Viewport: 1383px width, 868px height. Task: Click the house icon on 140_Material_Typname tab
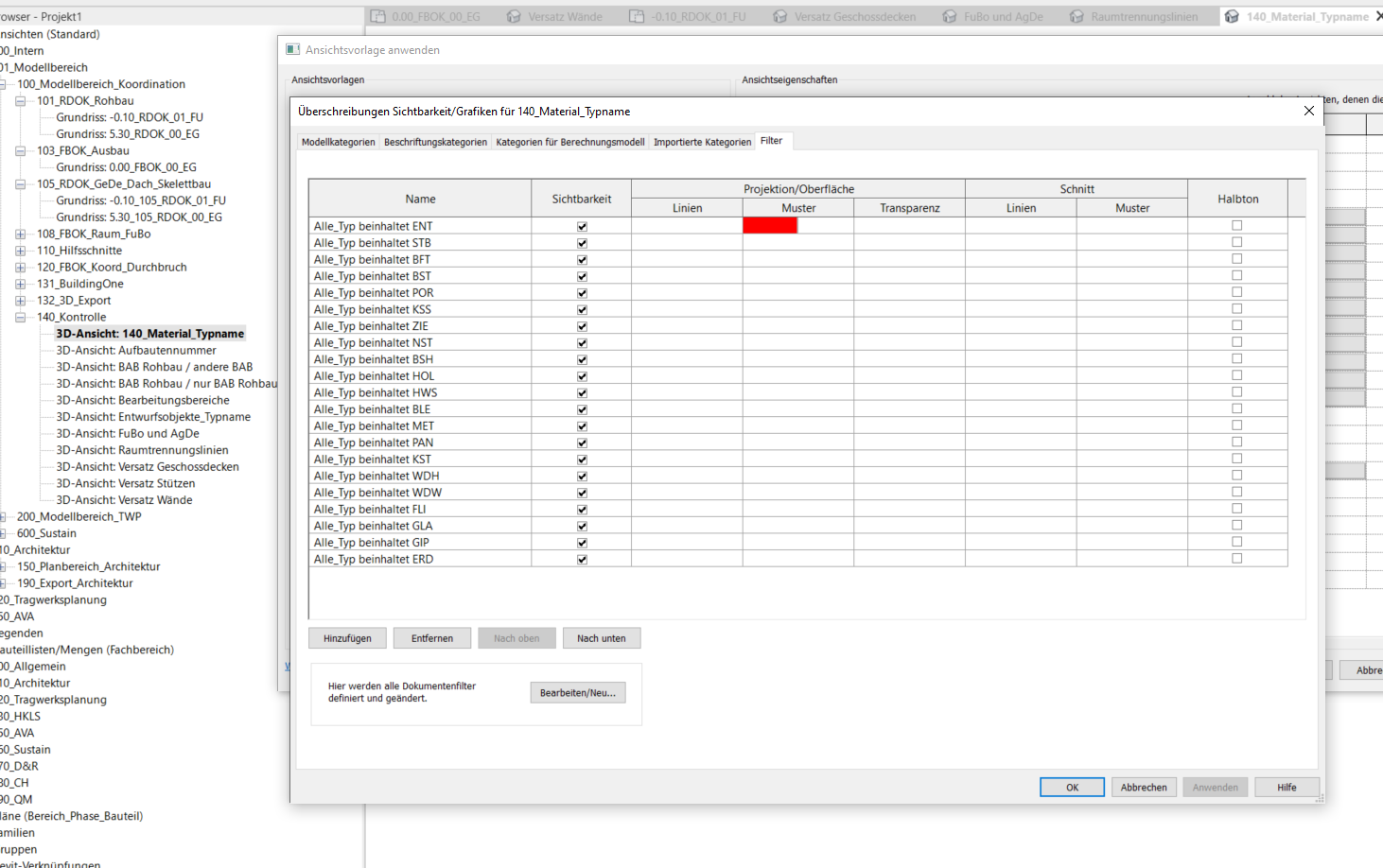coord(1232,16)
